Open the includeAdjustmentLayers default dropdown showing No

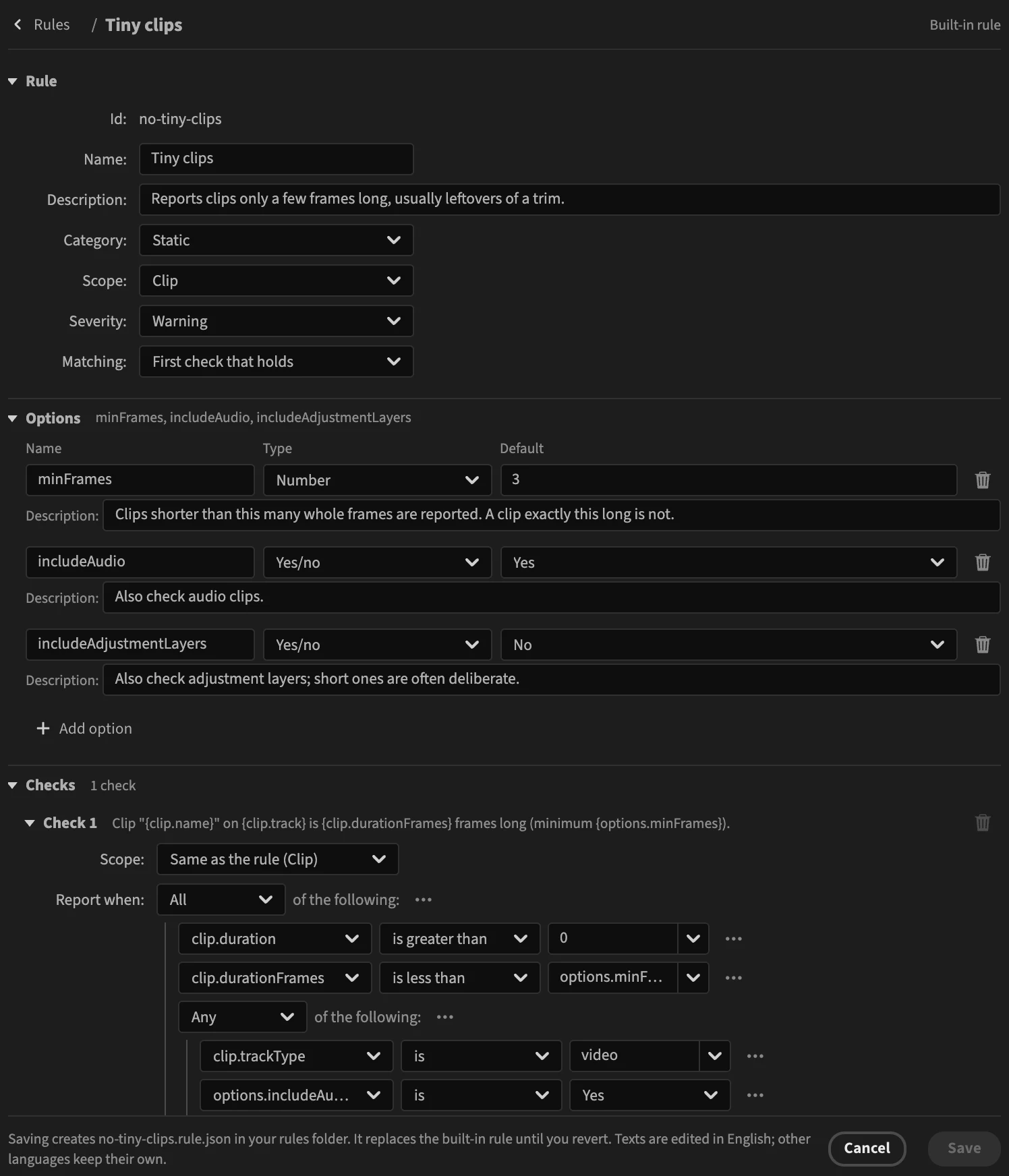728,645
